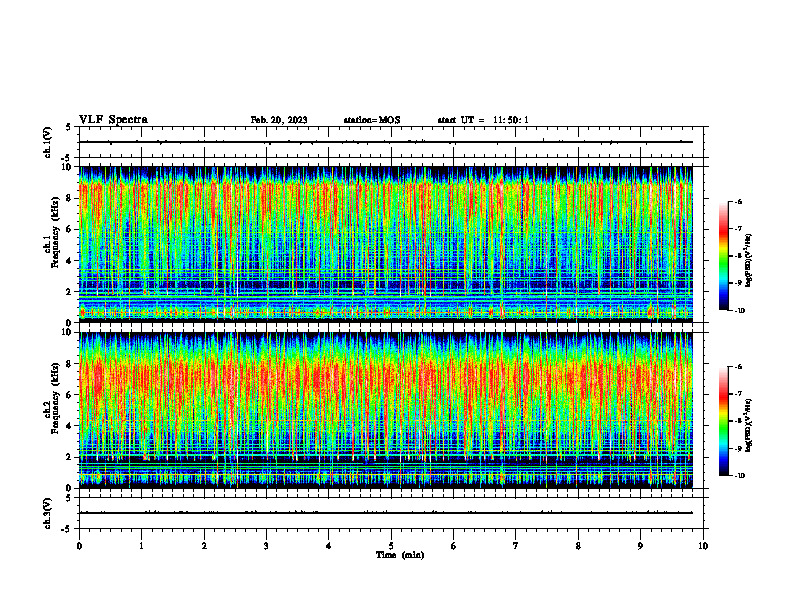Click the "Time (min)" axis label

(x=400, y=555)
